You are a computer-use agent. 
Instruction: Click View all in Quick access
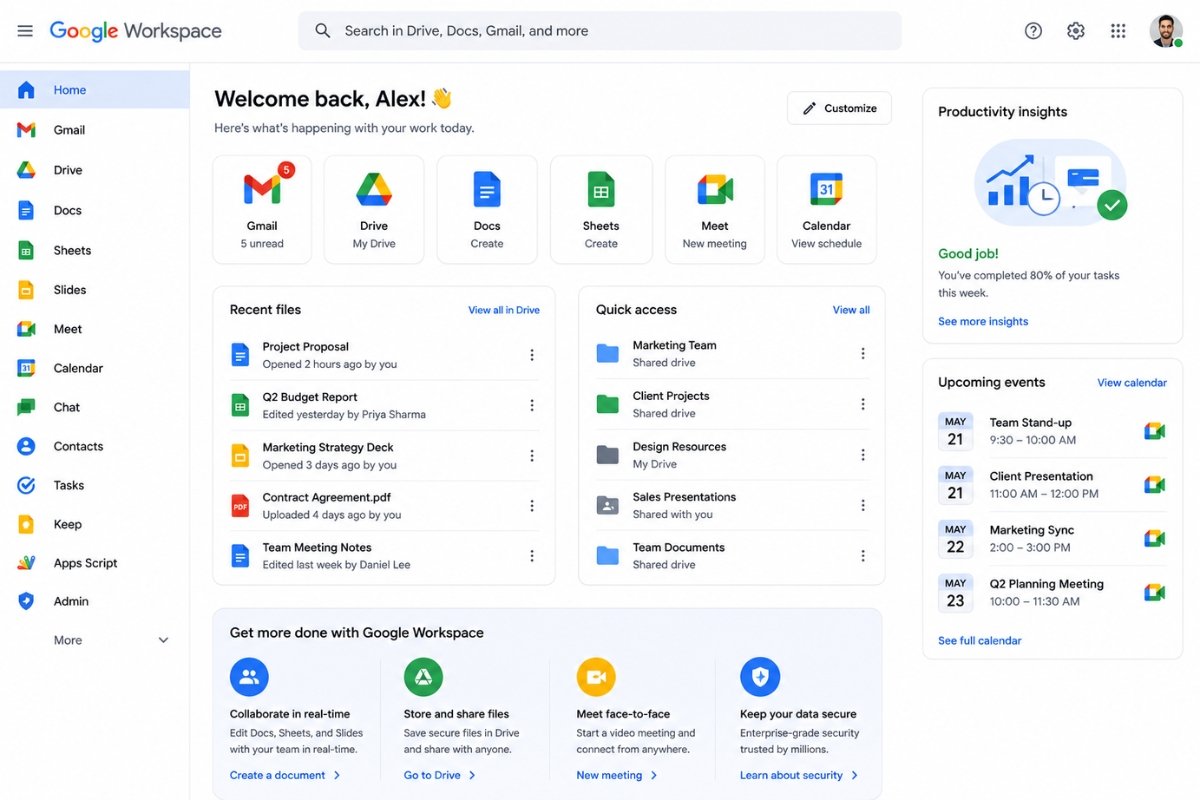pyautogui.click(x=851, y=310)
